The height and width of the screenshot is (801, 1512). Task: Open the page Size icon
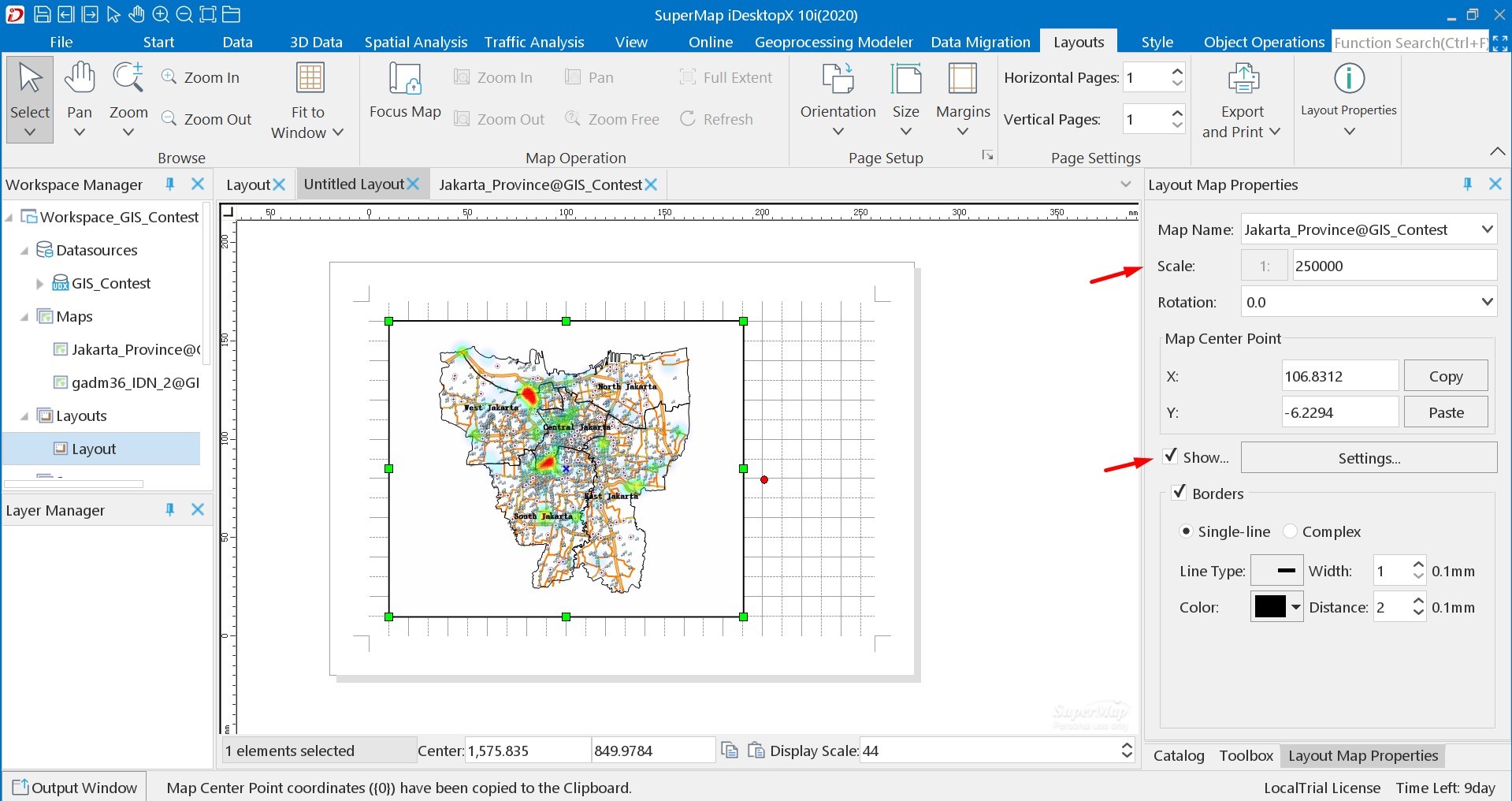[x=906, y=79]
